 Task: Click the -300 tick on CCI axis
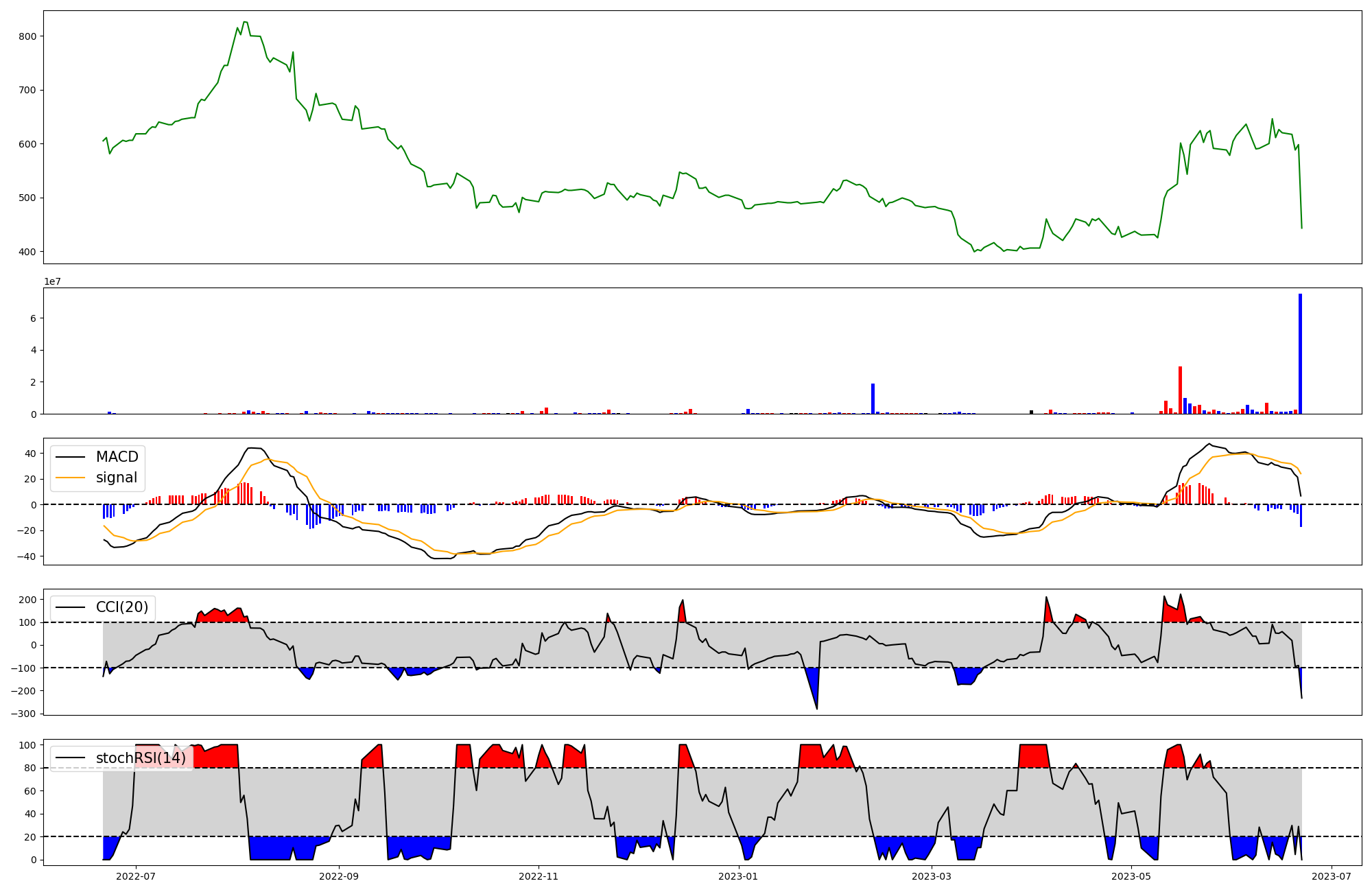coord(23,714)
